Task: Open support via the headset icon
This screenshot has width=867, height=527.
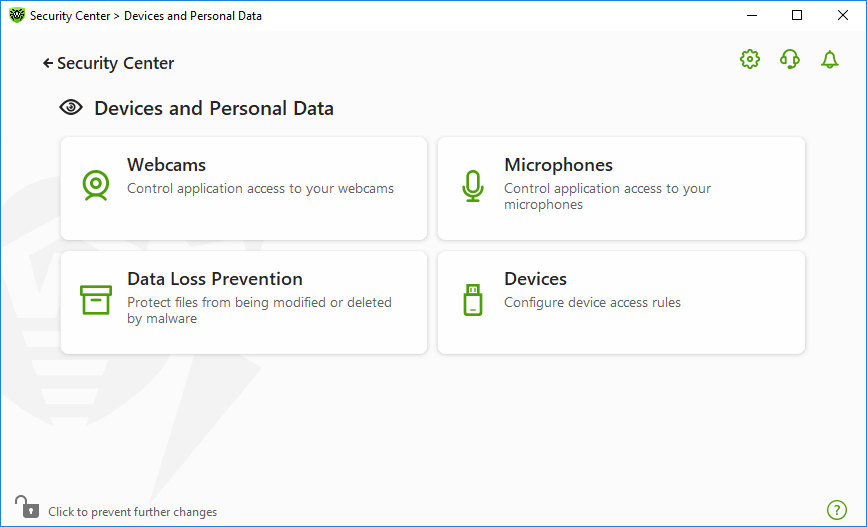Action: (790, 59)
